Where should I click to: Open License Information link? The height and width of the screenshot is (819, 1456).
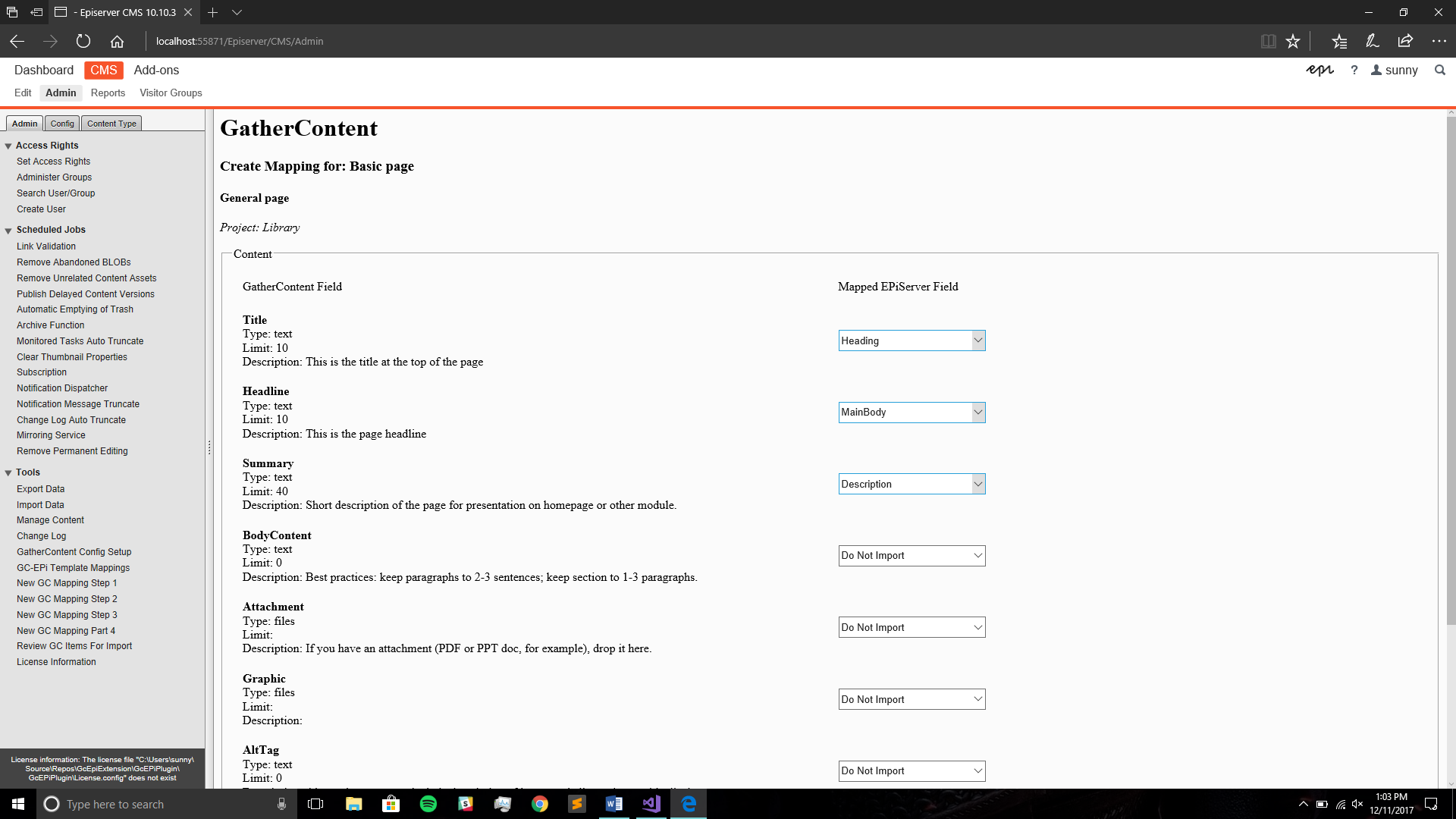(56, 662)
